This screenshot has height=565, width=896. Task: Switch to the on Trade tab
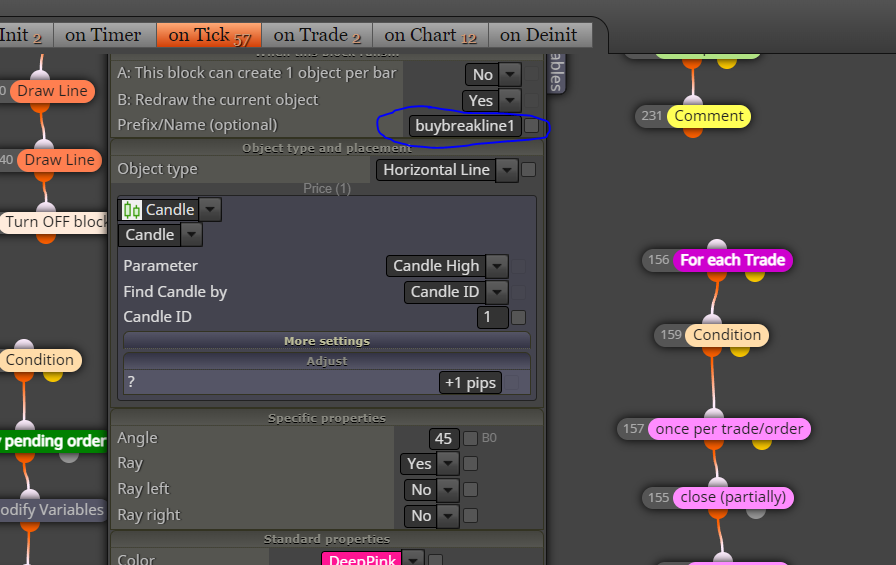[317, 35]
